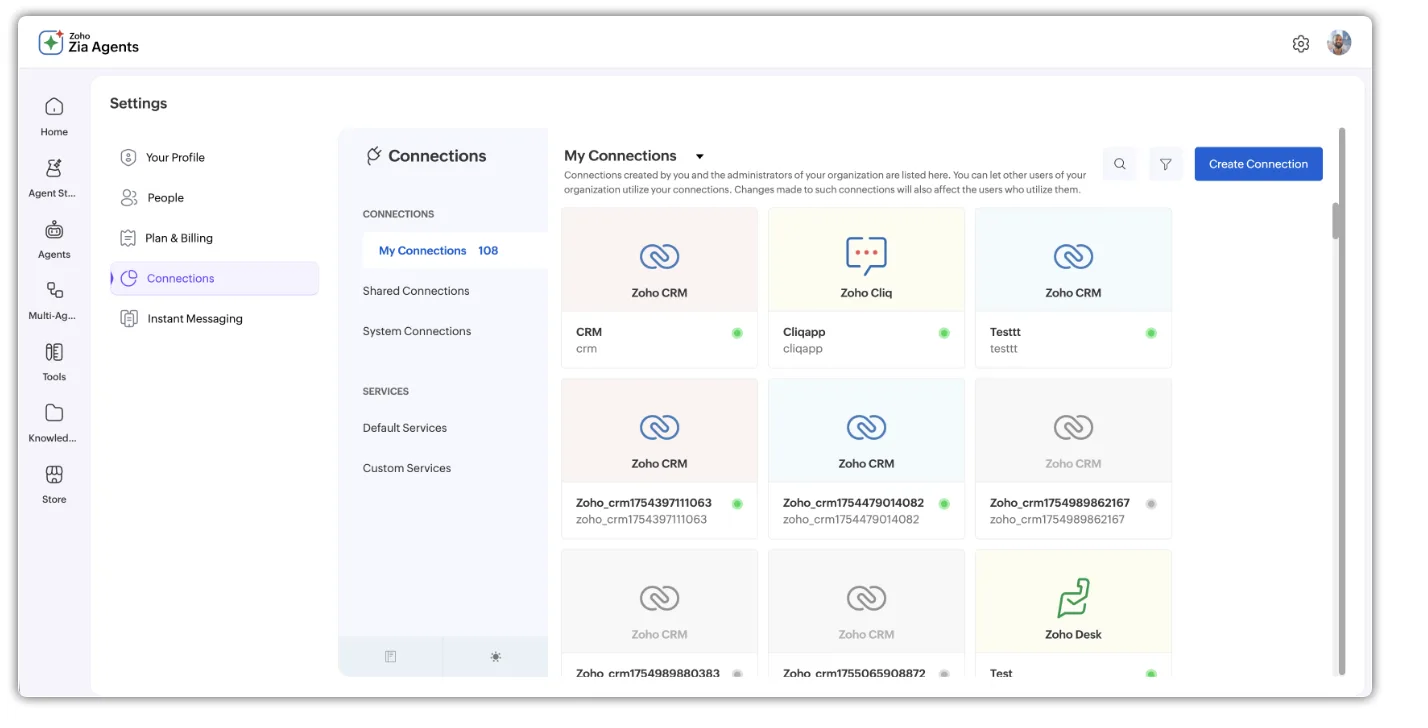Open the user profile avatar
Image resolution: width=1428 pixels, height=728 pixels.
click(x=1339, y=43)
